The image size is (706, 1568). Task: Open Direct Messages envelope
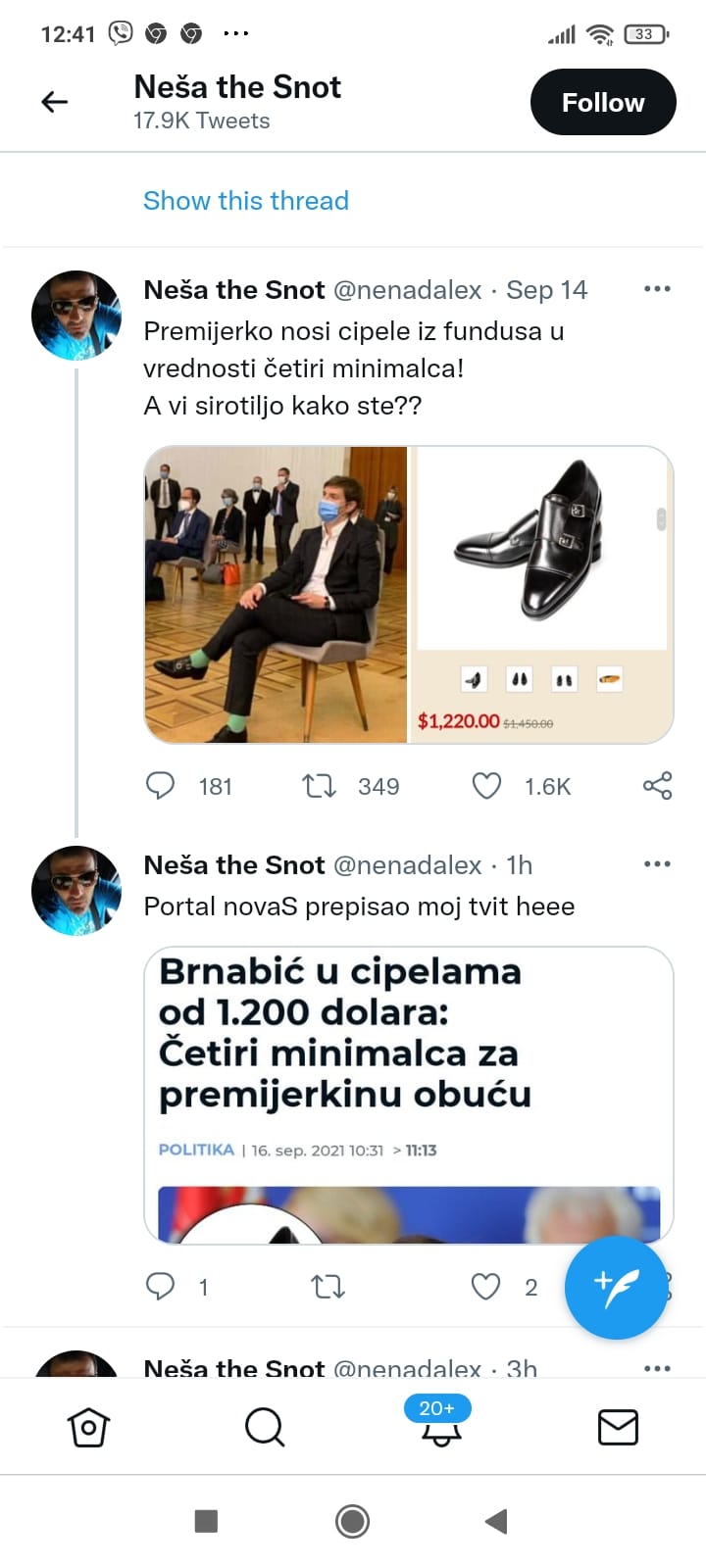pos(618,1427)
